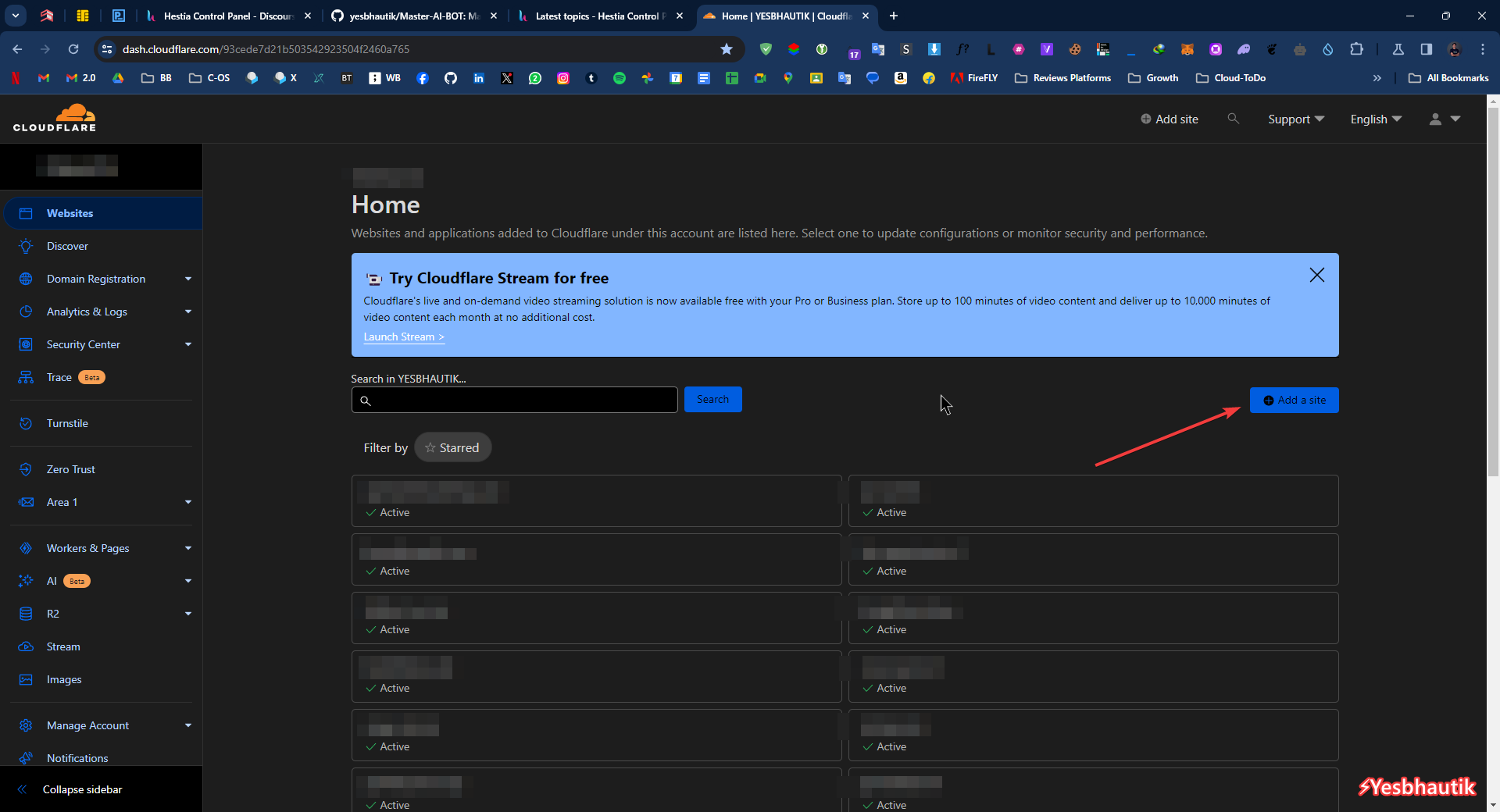This screenshot has width=1500, height=812.
Task: Click Add site in the top header
Action: point(1169,119)
